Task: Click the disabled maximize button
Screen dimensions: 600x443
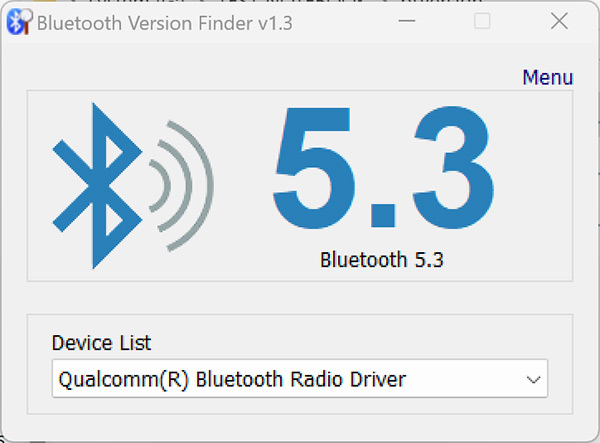Action: [x=482, y=21]
